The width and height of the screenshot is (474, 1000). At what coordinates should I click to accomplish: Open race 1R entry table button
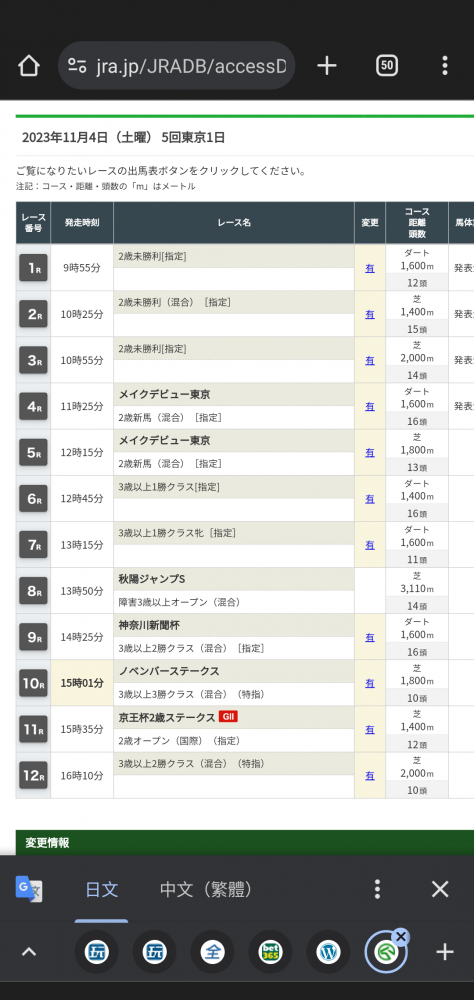click(x=33, y=268)
